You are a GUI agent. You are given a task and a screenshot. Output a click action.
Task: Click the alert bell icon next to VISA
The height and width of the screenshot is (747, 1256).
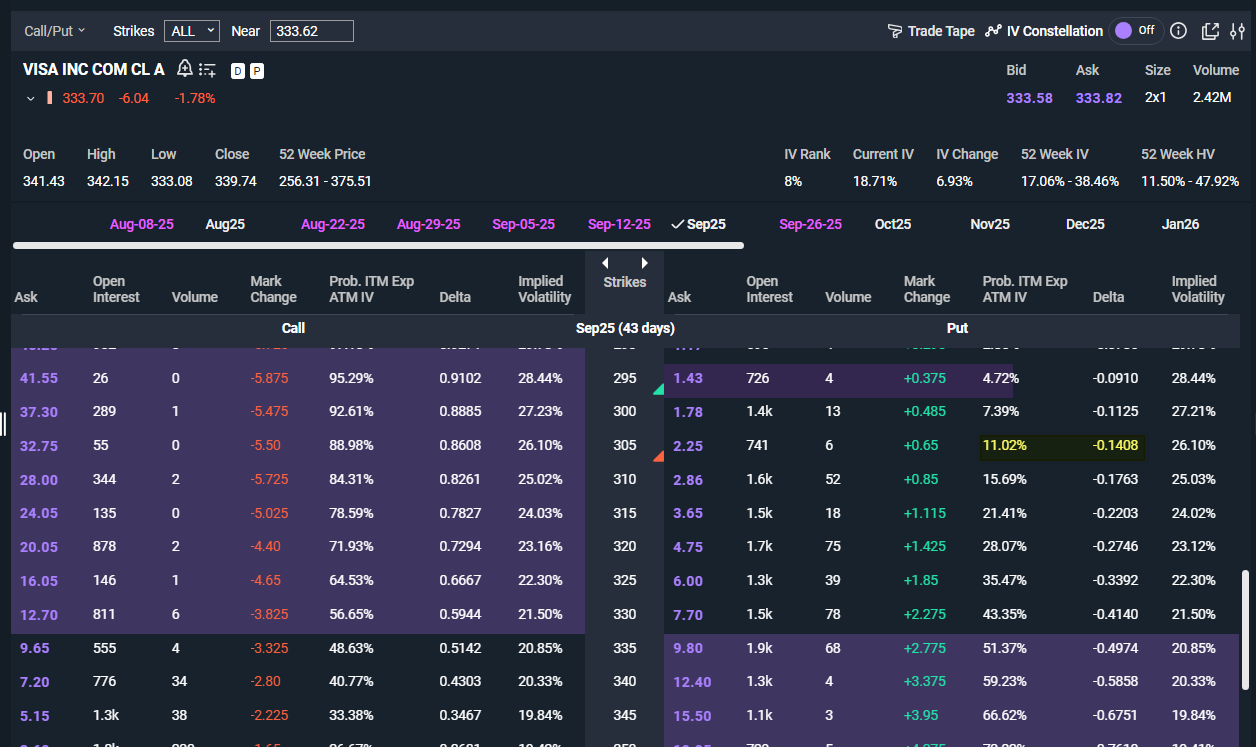pyautogui.click(x=184, y=69)
